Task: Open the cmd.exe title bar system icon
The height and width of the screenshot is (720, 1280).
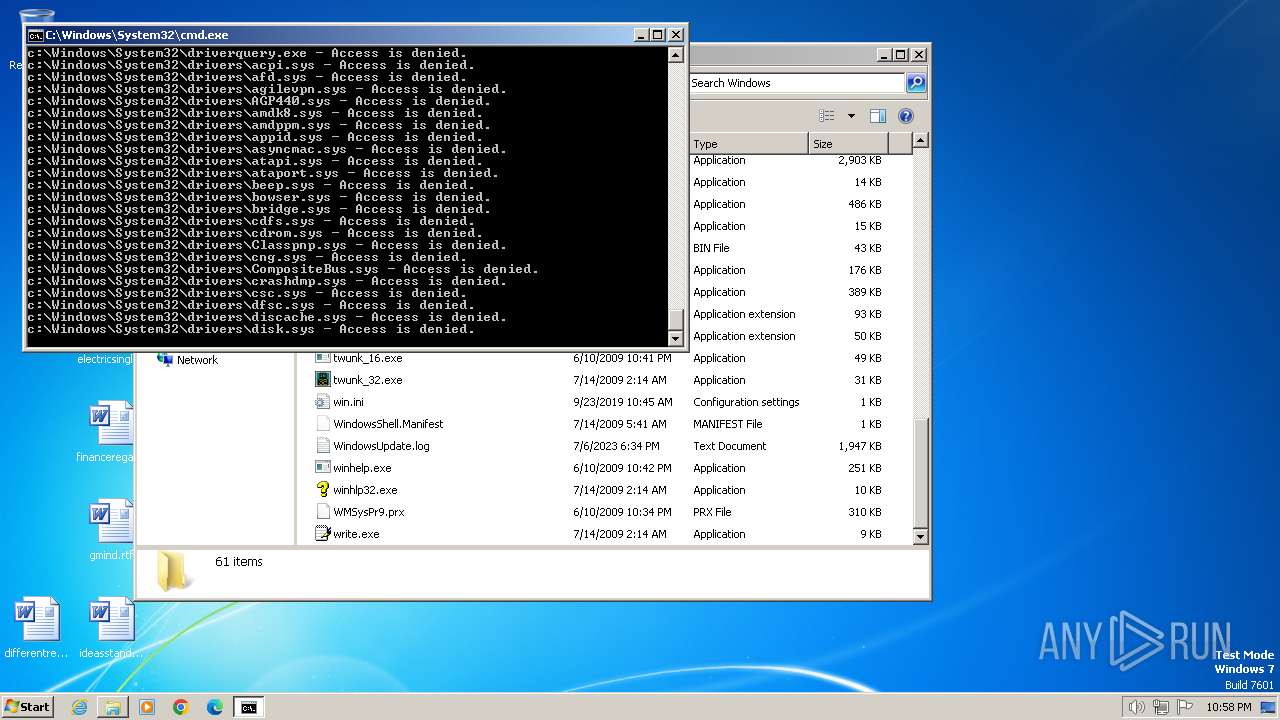Action: 35,35
